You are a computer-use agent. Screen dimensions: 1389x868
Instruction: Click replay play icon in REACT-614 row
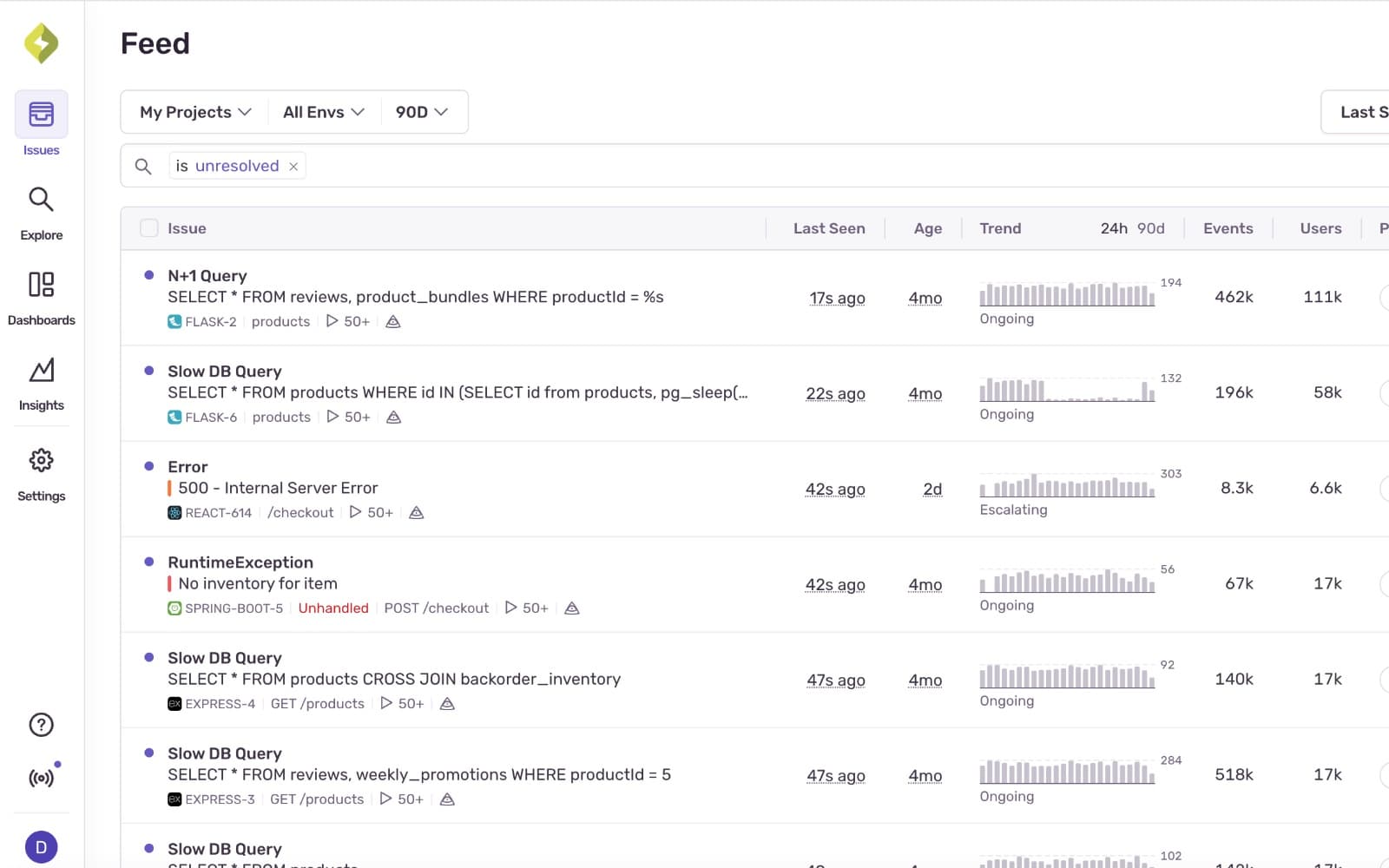coord(355,512)
